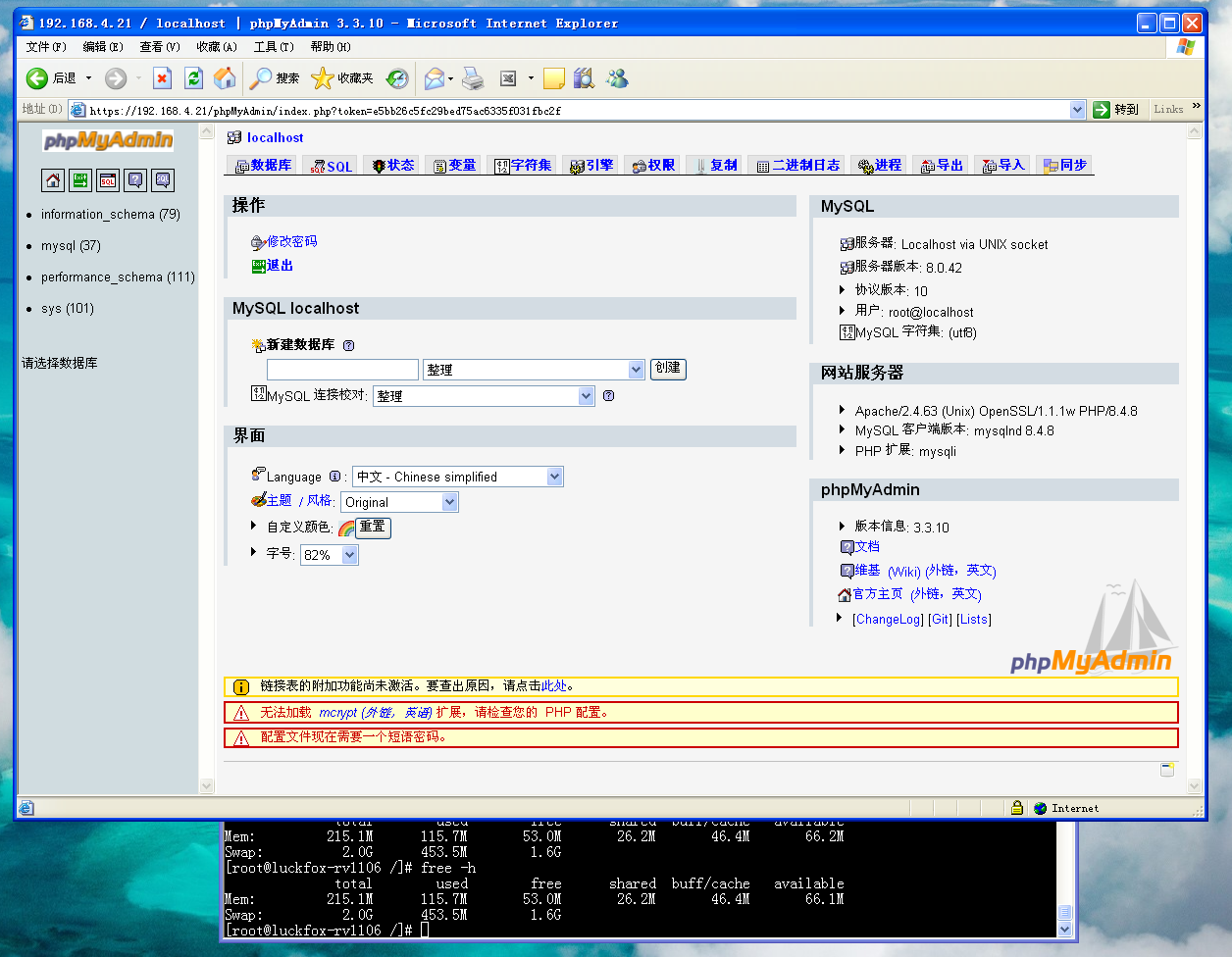Click the 重置 (Reset) button
Image resolution: width=1232 pixels, height=957 pixels.
(373, 528)
